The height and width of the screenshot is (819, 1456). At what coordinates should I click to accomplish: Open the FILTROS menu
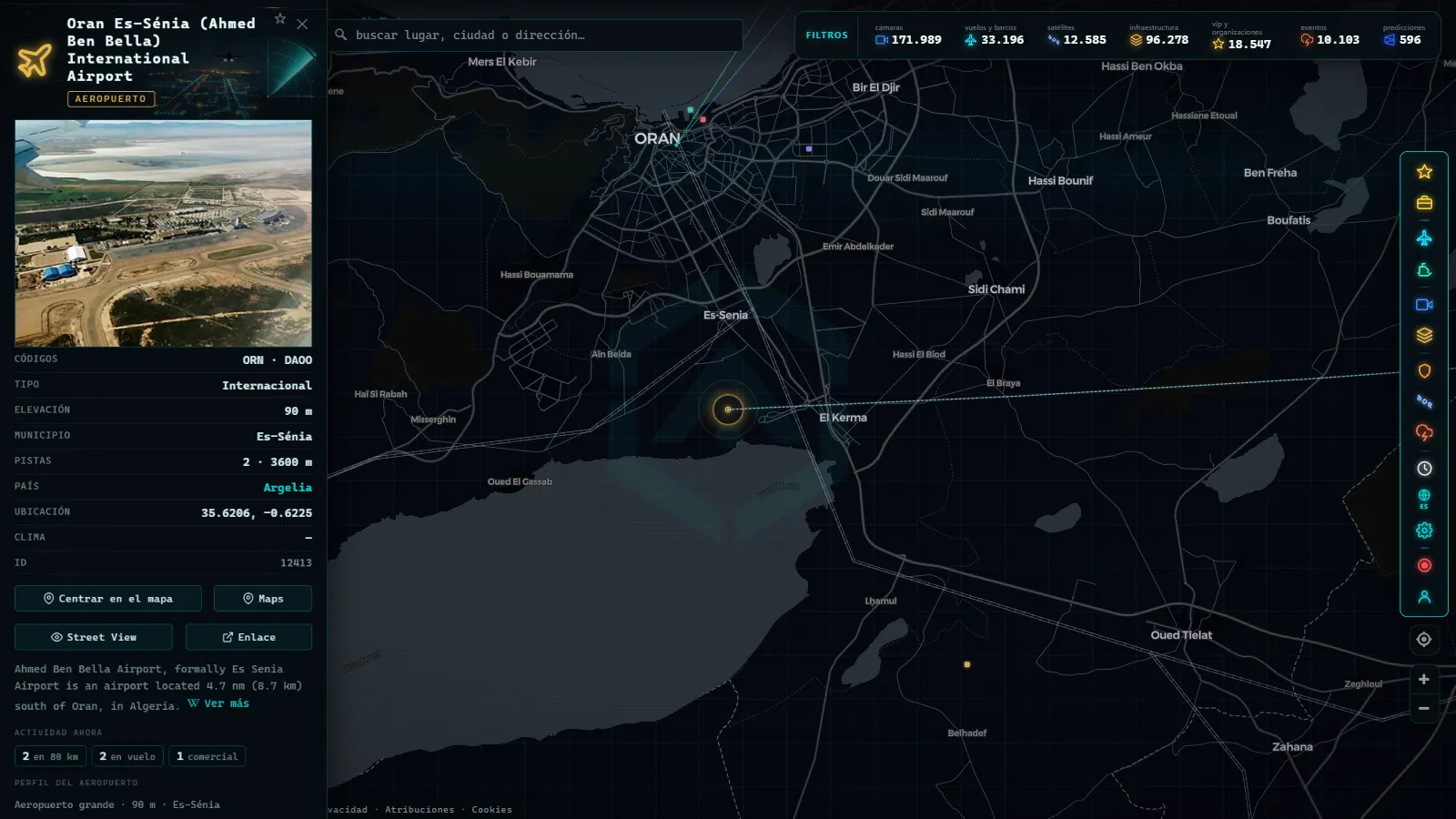[826, 35]
